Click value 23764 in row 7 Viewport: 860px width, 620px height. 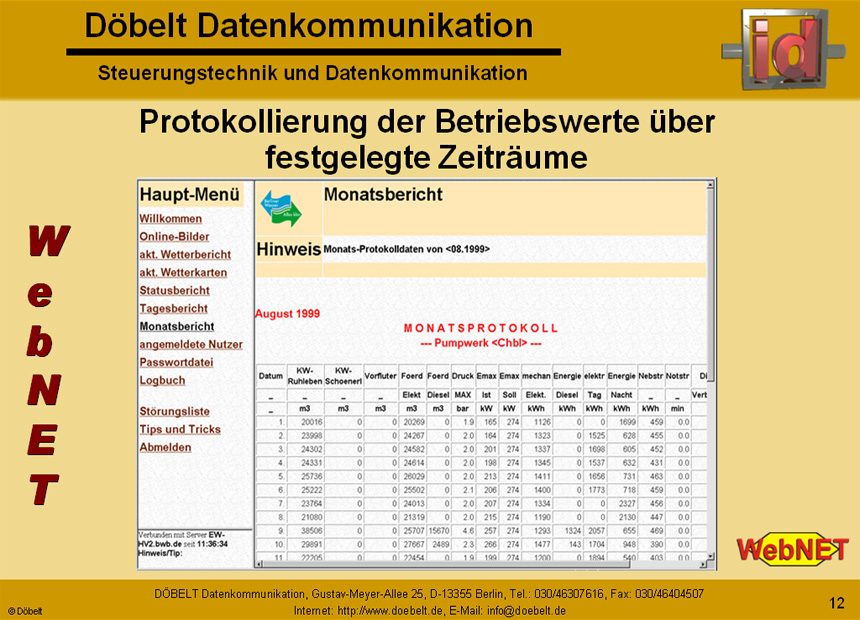click(312, 503)
